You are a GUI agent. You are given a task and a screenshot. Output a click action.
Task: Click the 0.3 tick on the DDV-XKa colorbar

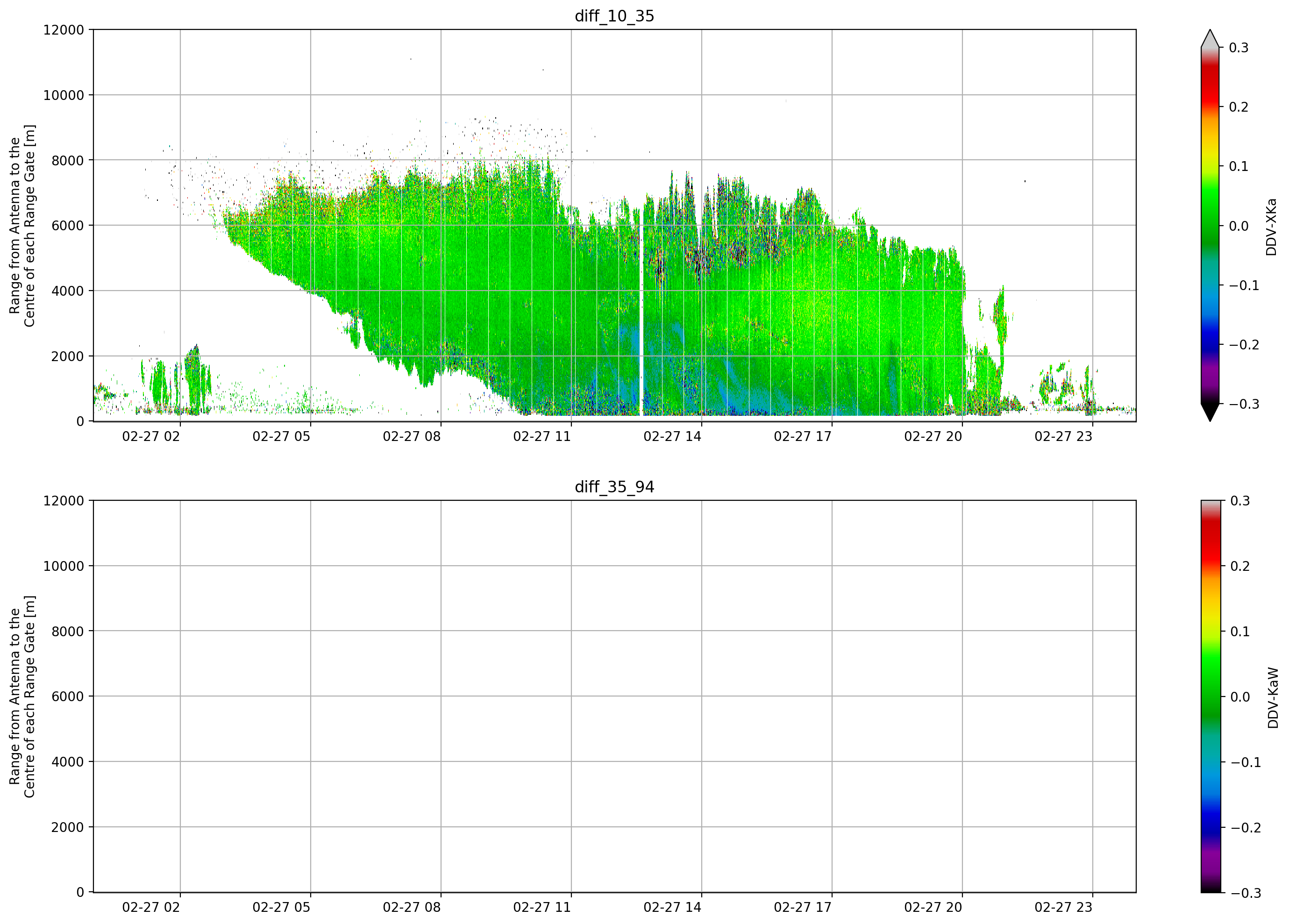point(1239,48)
